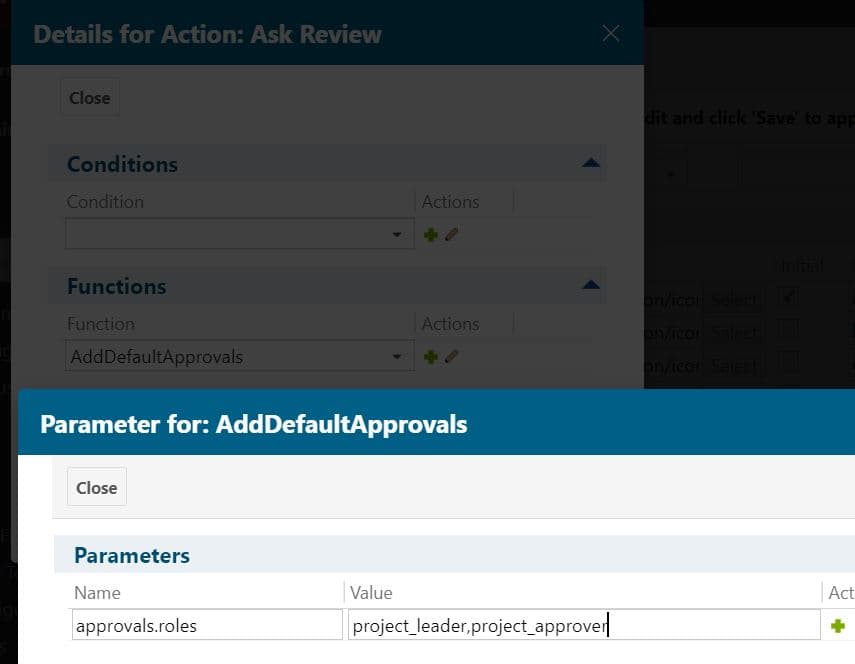Collapse the Conditions section
This screenshot has width=855, height=664.
point(590,163)
